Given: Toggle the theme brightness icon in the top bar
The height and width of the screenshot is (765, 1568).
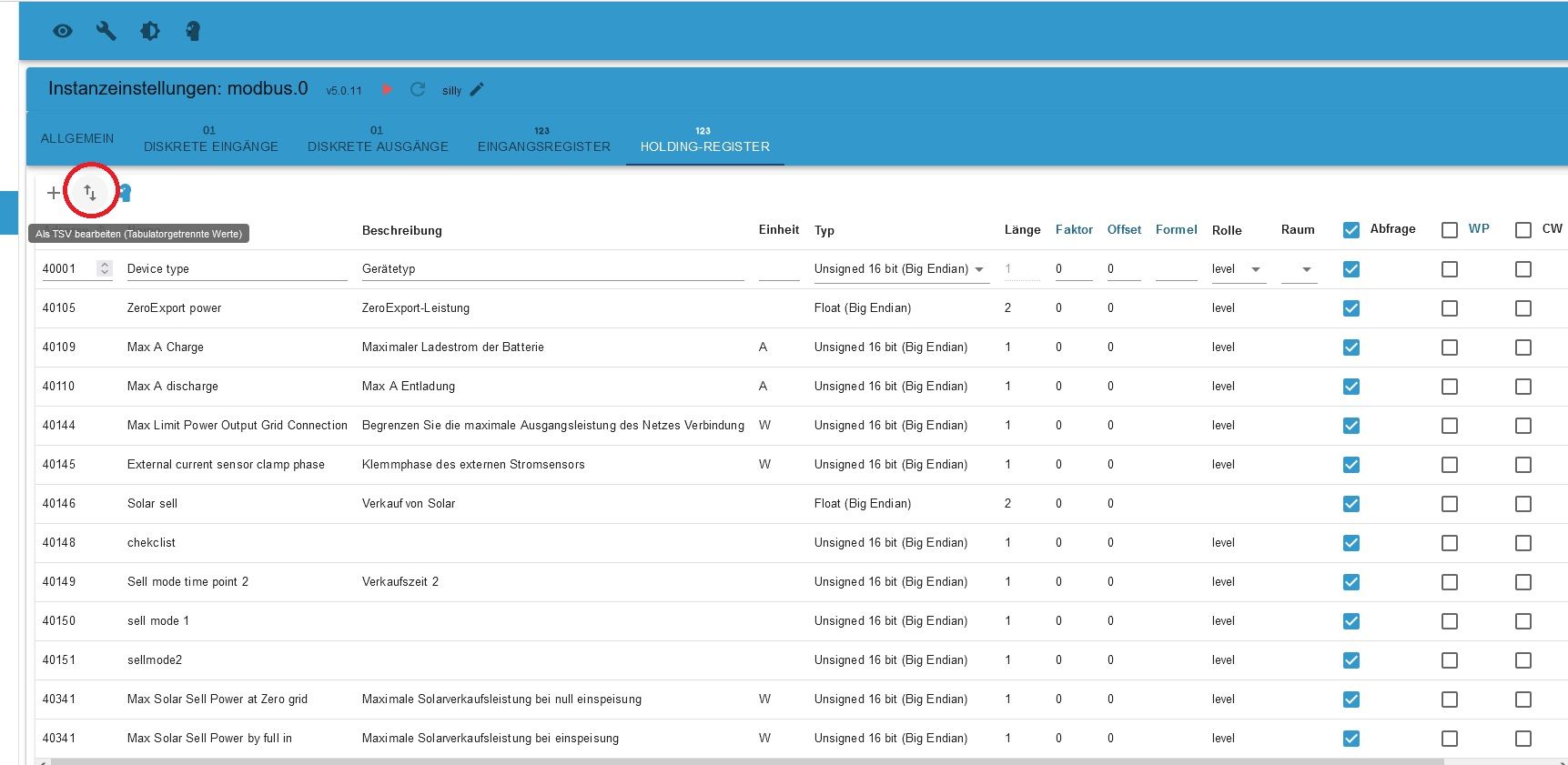Looking at the screenshot, I should pyautogui.click(x=150, y=31).
